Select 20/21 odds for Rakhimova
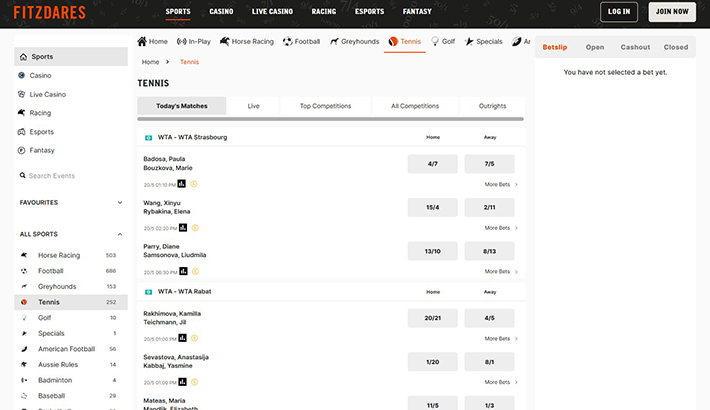The height and width of the screenshot is (410, 710). pyautogui.click(x=432, y=318)
